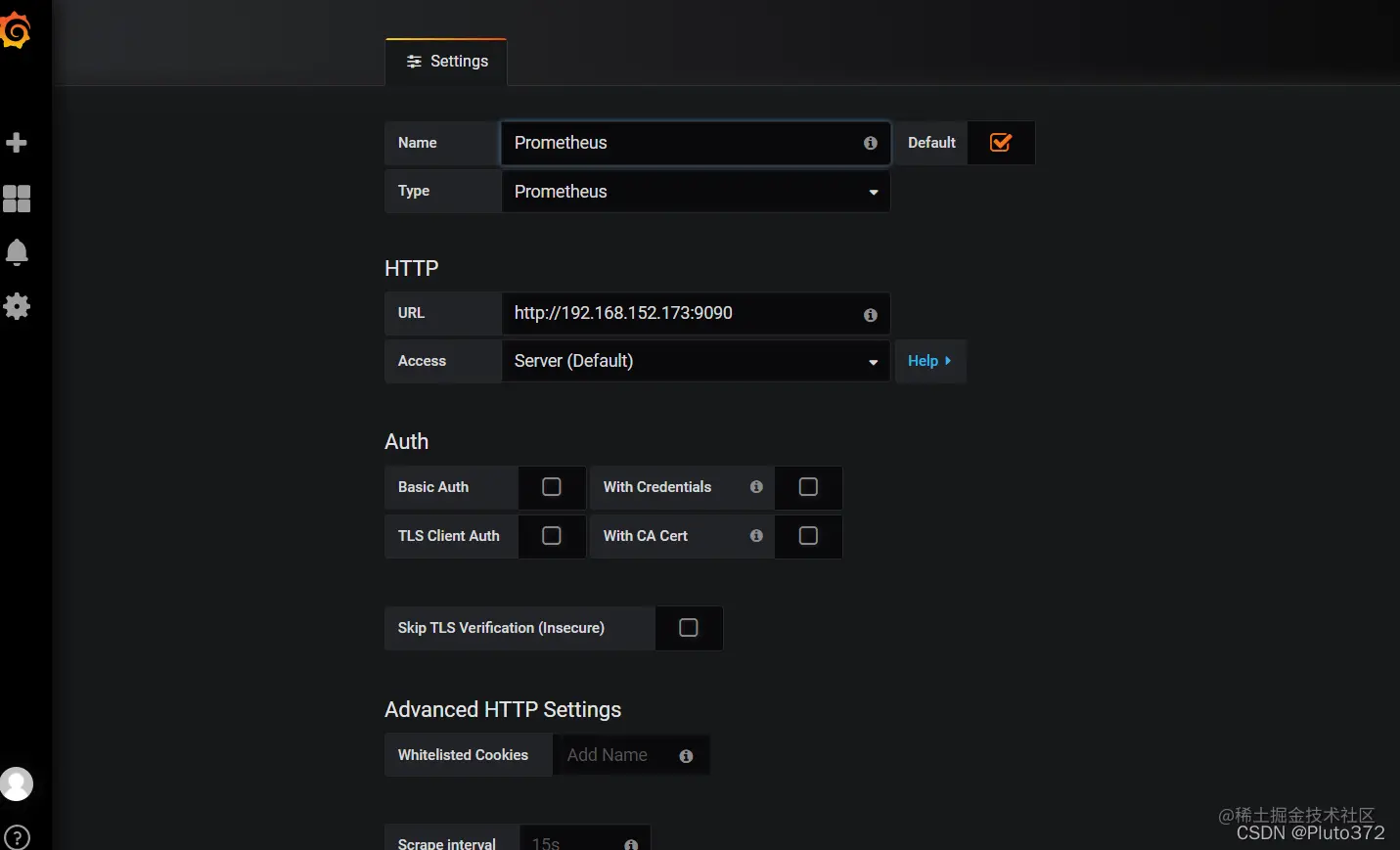
Task: Click the Advanced HTTP Settings heading
Action: [503, 710]
